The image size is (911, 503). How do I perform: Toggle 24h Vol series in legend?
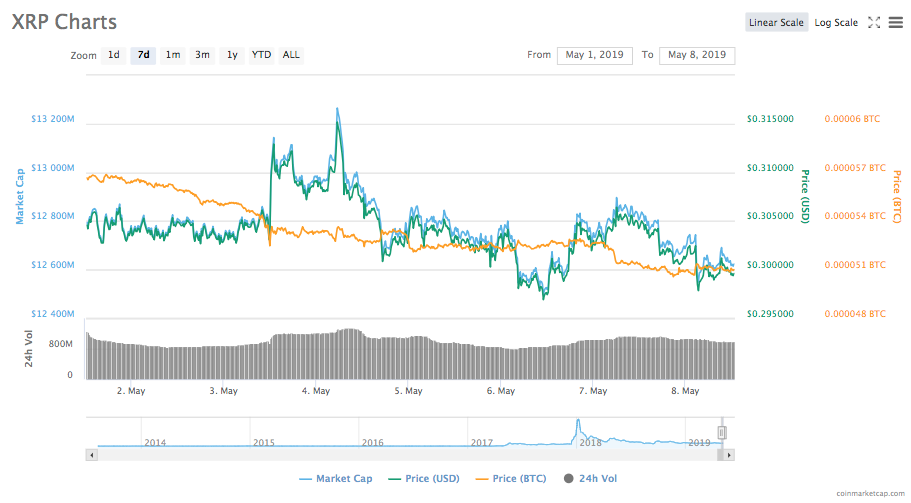590,479
